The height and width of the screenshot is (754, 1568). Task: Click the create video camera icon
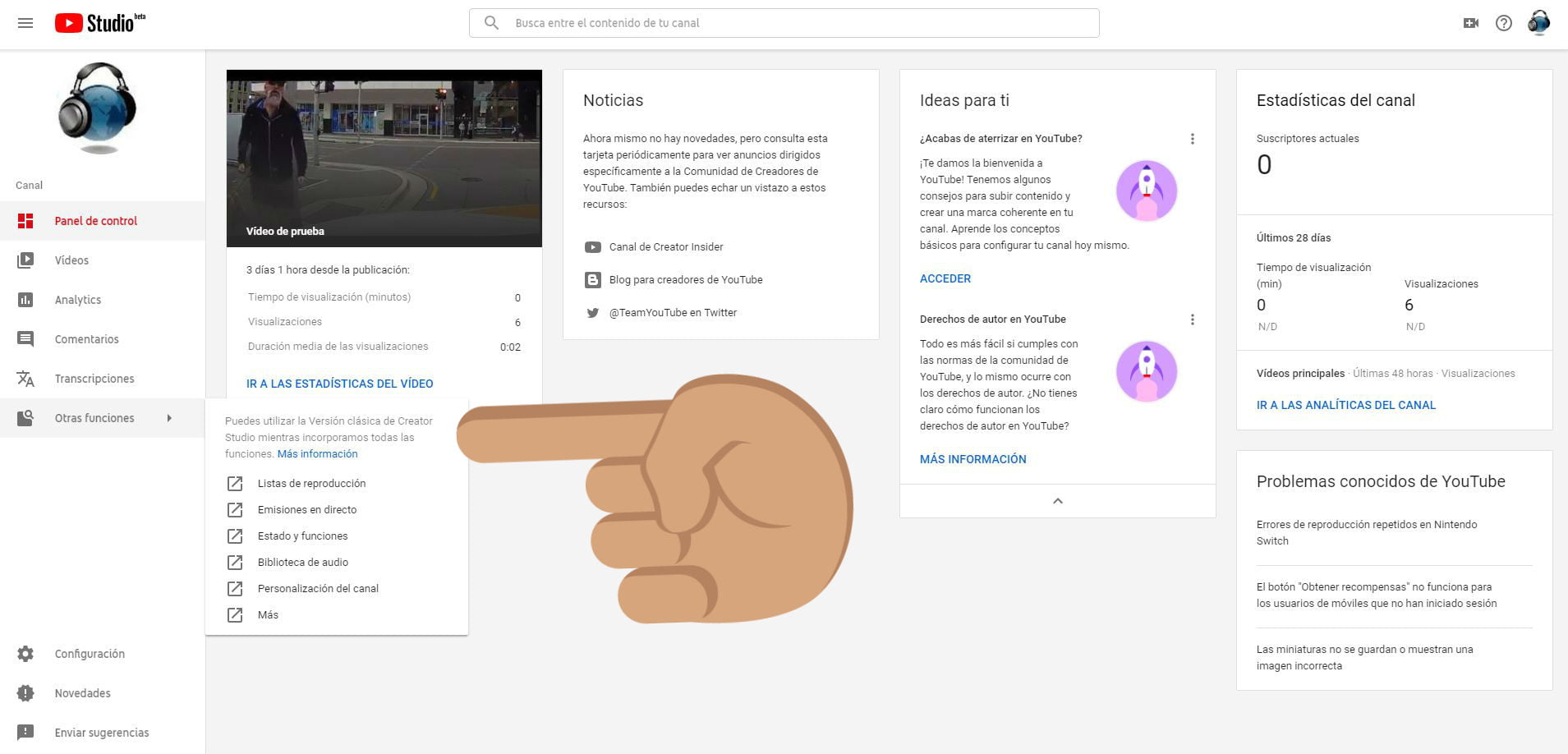coord(1471,23)
